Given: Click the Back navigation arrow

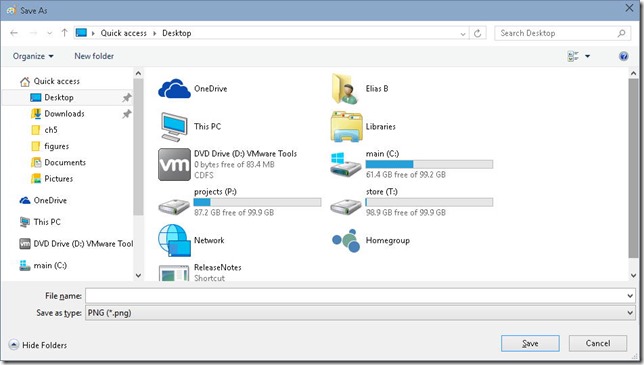Looking at the screenshot, I should coord(14,33).
